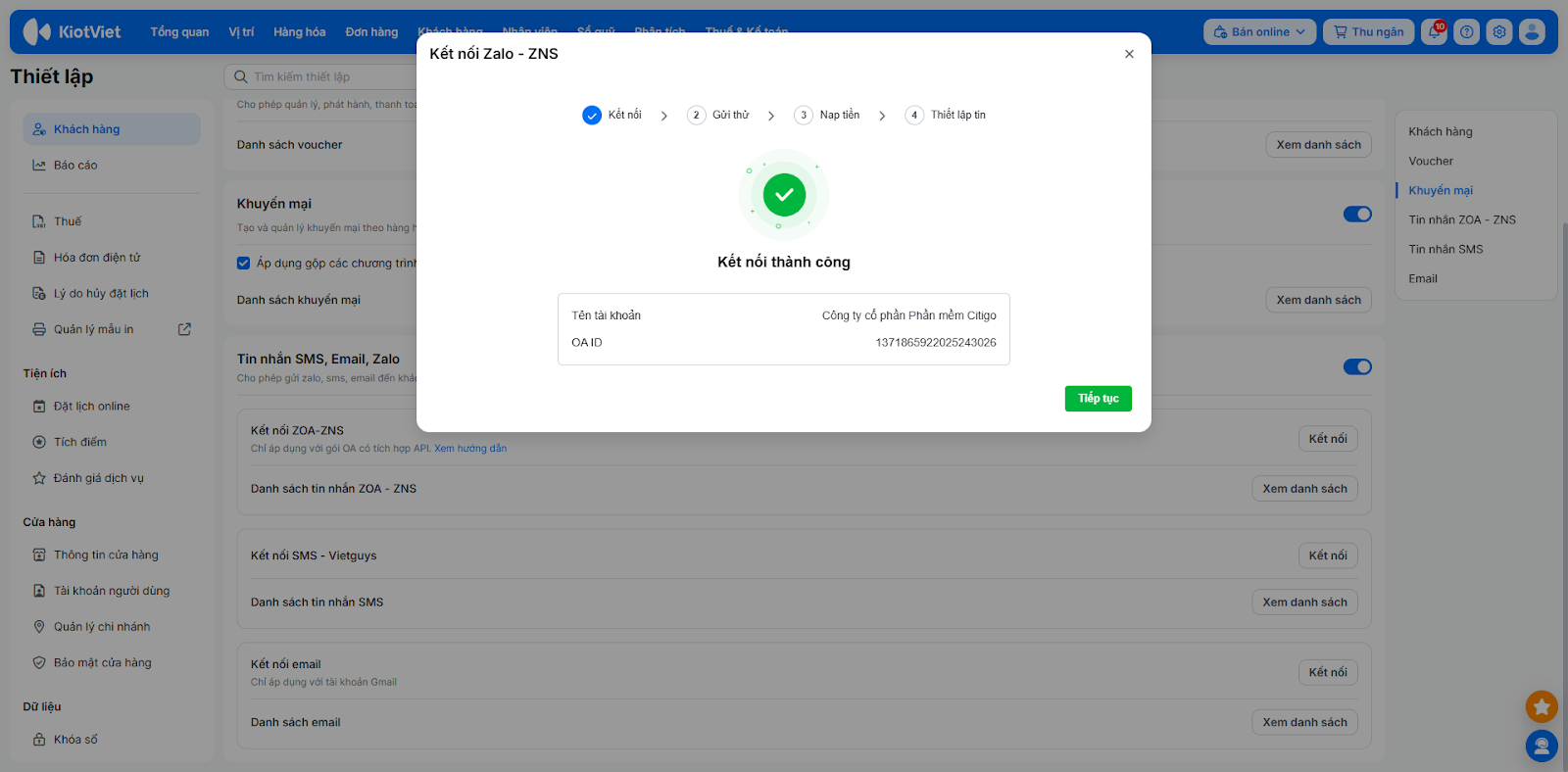View Danh sách khuyến mại list
1568x772 pixels.
pos(1319,300)
